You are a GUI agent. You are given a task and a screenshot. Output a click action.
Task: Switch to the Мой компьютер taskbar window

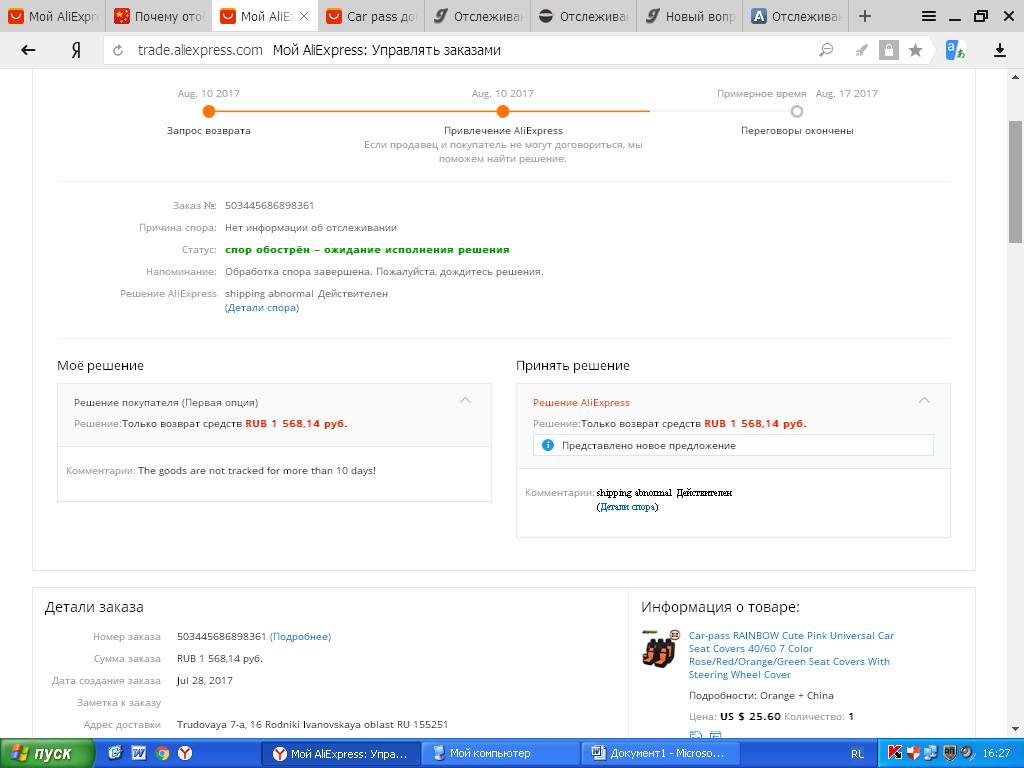tap(500, 754)
